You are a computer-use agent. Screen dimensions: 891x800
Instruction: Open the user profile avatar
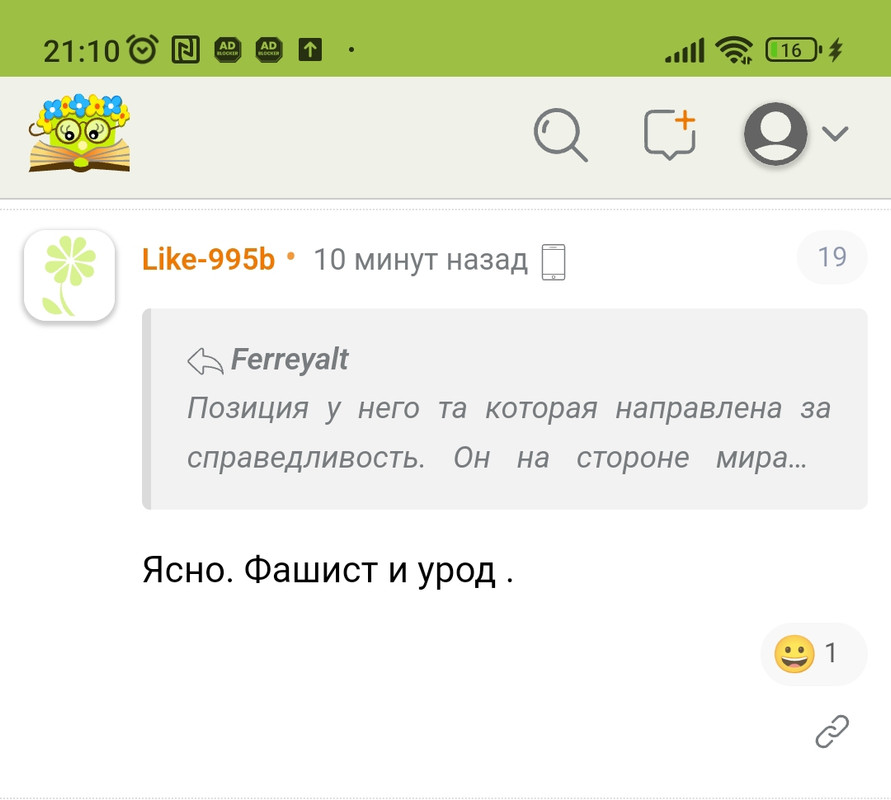coord(776,134)
